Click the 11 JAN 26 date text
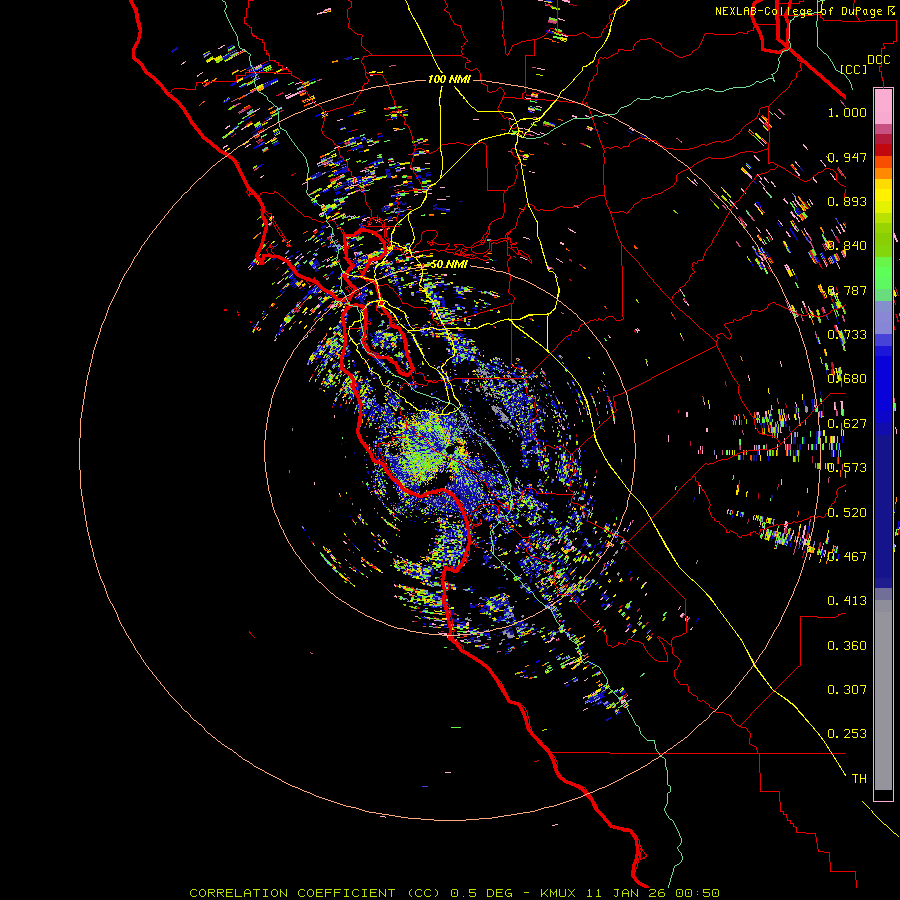Viewport: 900px width, 900px height. tap(625, 893)
